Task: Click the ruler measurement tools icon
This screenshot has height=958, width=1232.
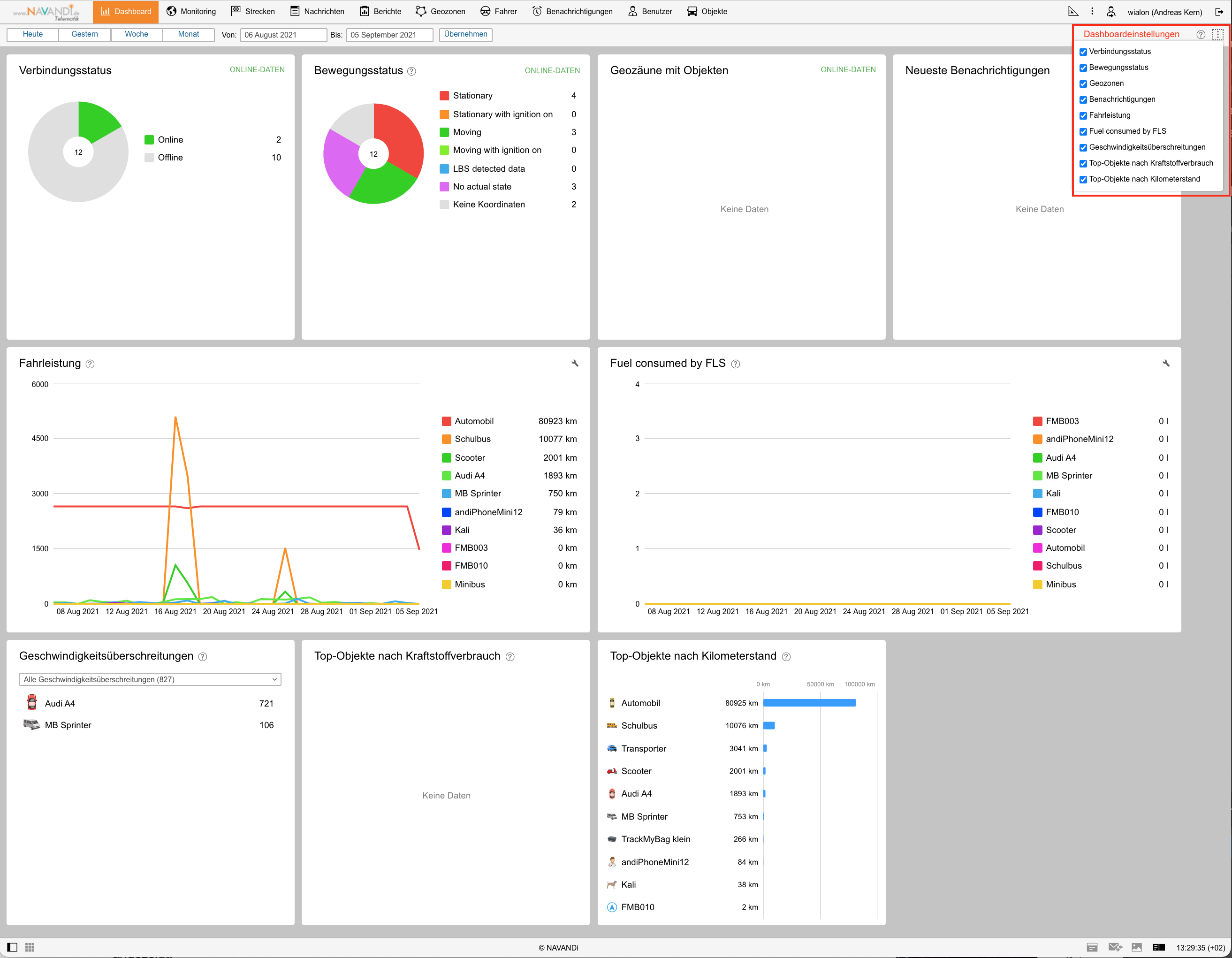Action: pyautogui.click(x=1072, y=11)
